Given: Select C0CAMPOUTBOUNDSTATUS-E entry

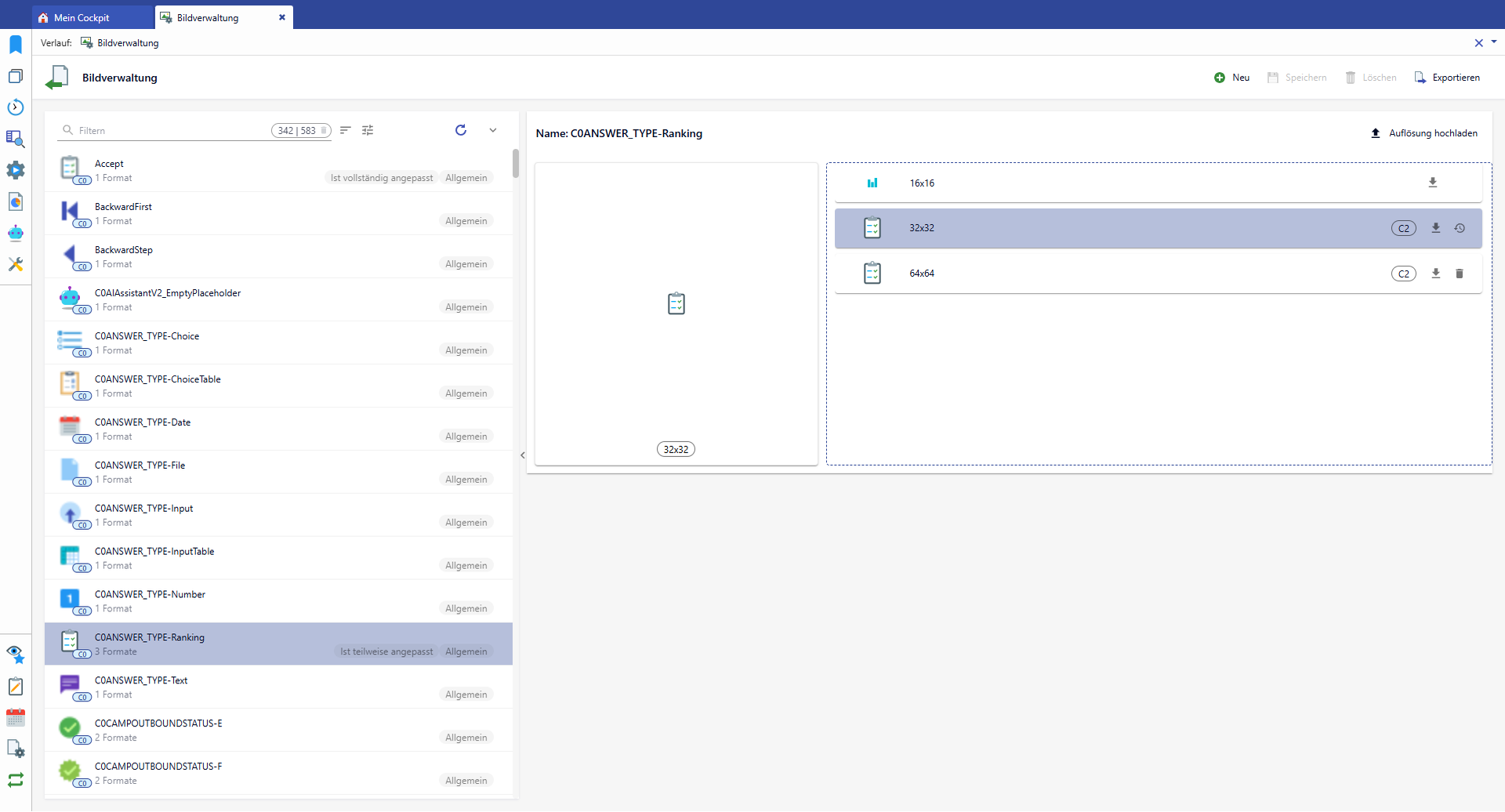Looking at the screenshot, I should 278,730.
